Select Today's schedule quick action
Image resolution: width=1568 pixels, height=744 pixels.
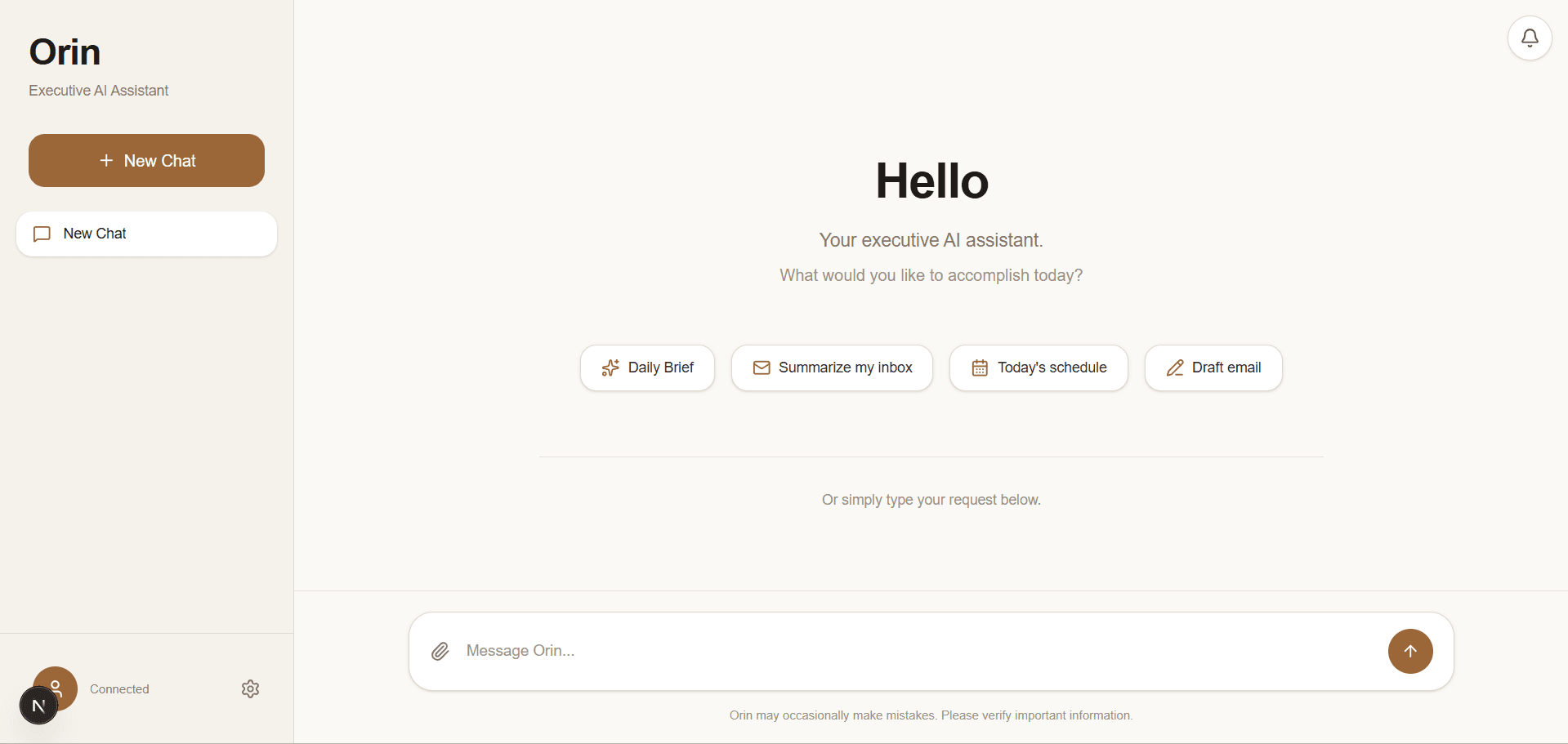[1039, 368]
